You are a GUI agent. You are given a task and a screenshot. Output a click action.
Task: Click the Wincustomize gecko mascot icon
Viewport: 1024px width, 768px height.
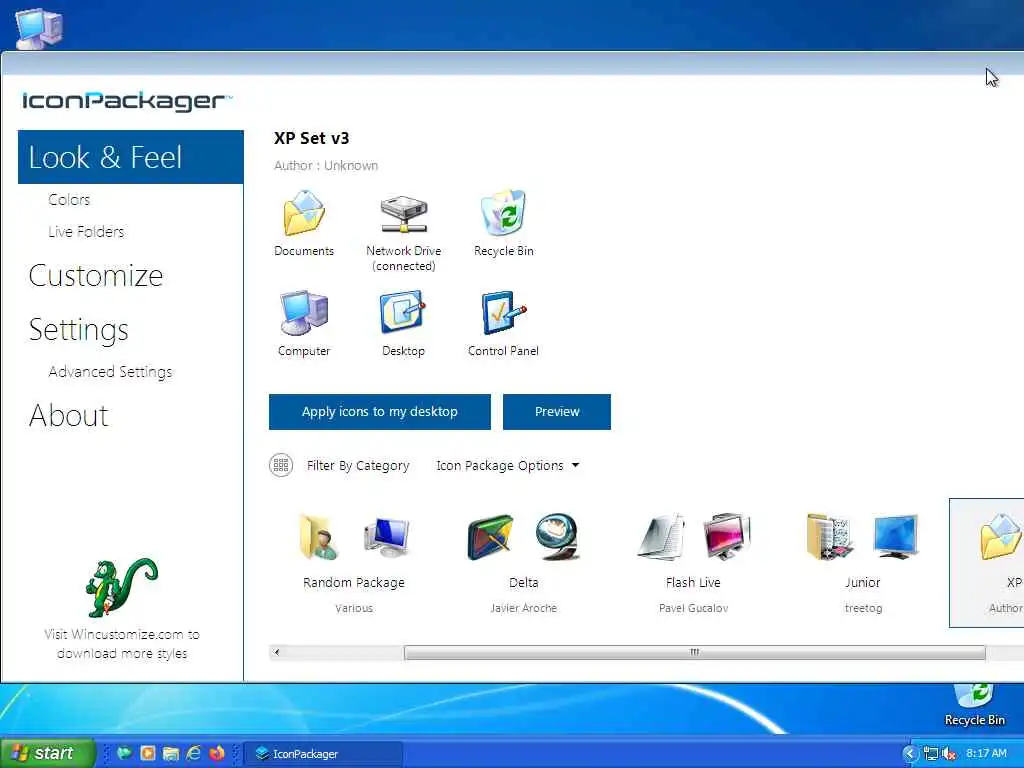pos(122,588)
